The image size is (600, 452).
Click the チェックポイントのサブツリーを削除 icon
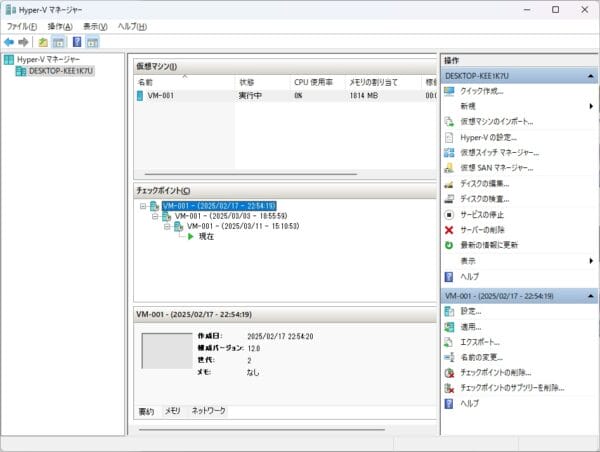click(x=449, y=388)
